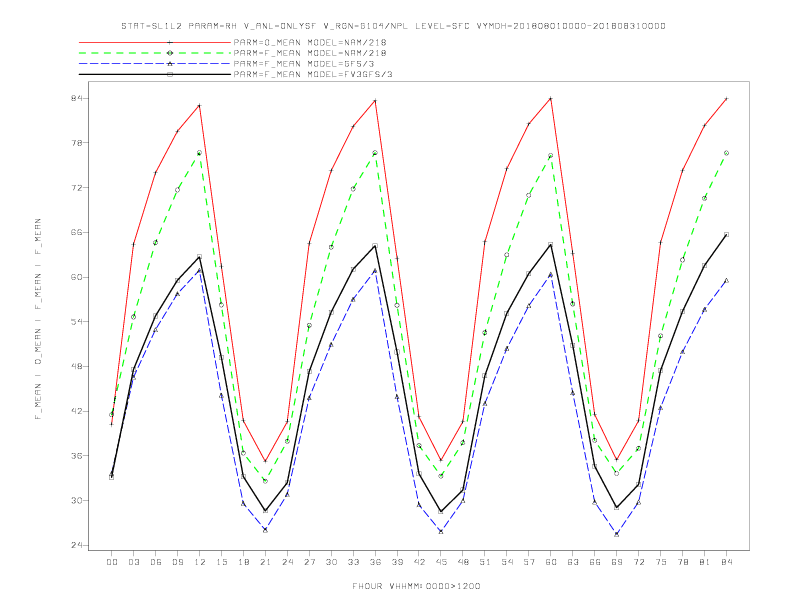Image resolution: width=792 pixels, height=612 pixels.
Task: Click x-axis forecast hour label 60
Action: [551, 562]
